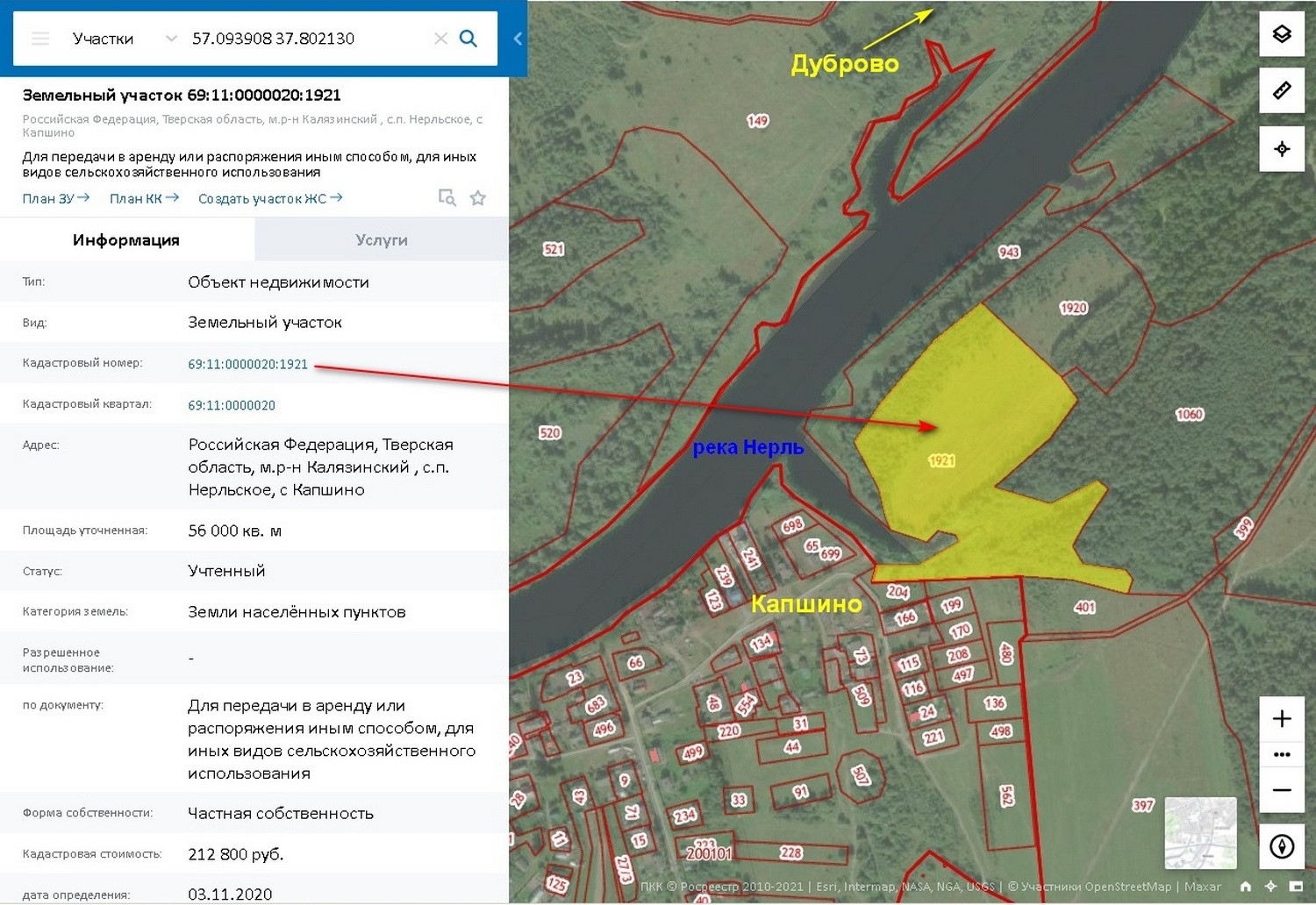Reset map orientation with compass icon
1316x905 pixels.
[1282, 846]
